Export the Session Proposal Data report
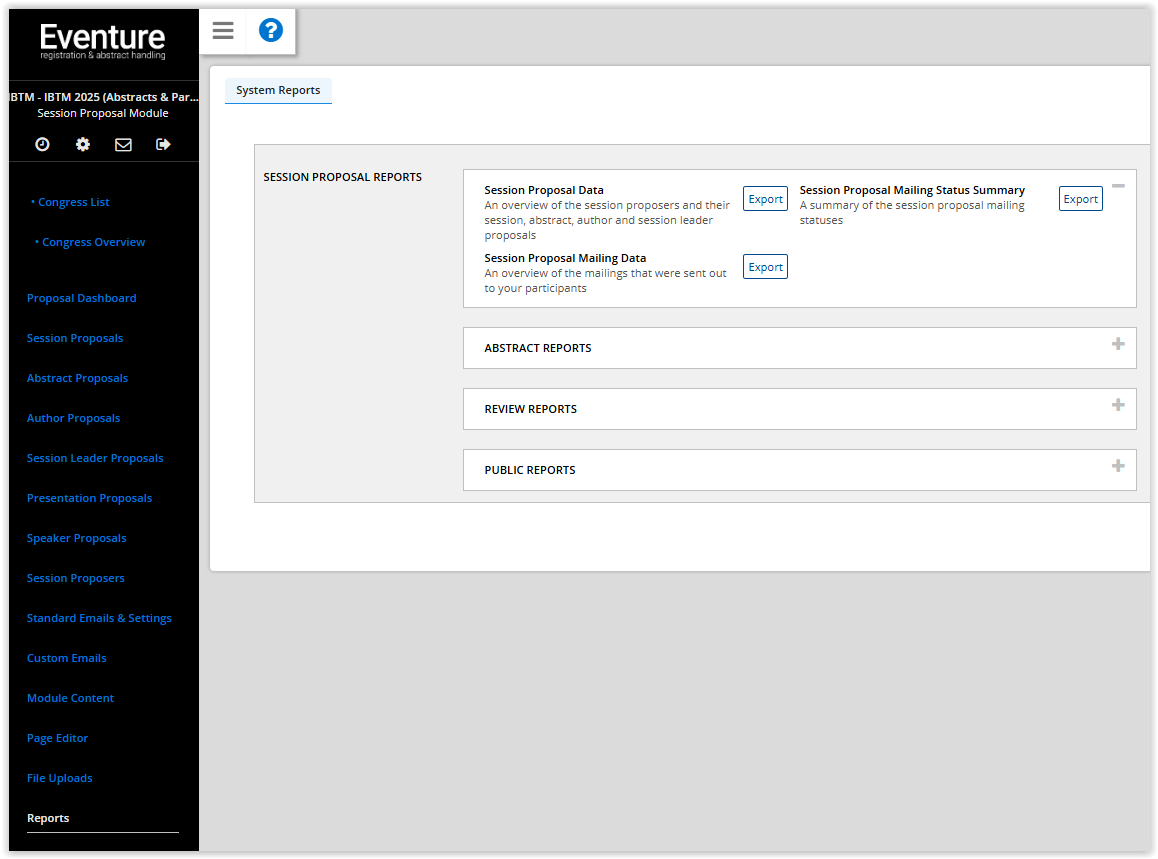Viewport: 1158px width, 859px height. [x=765, y=198]
